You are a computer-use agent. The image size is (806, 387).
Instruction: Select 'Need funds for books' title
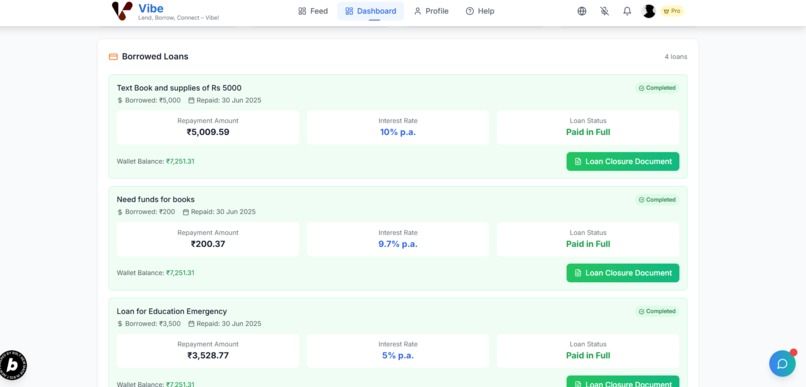[x=155, y=199]
